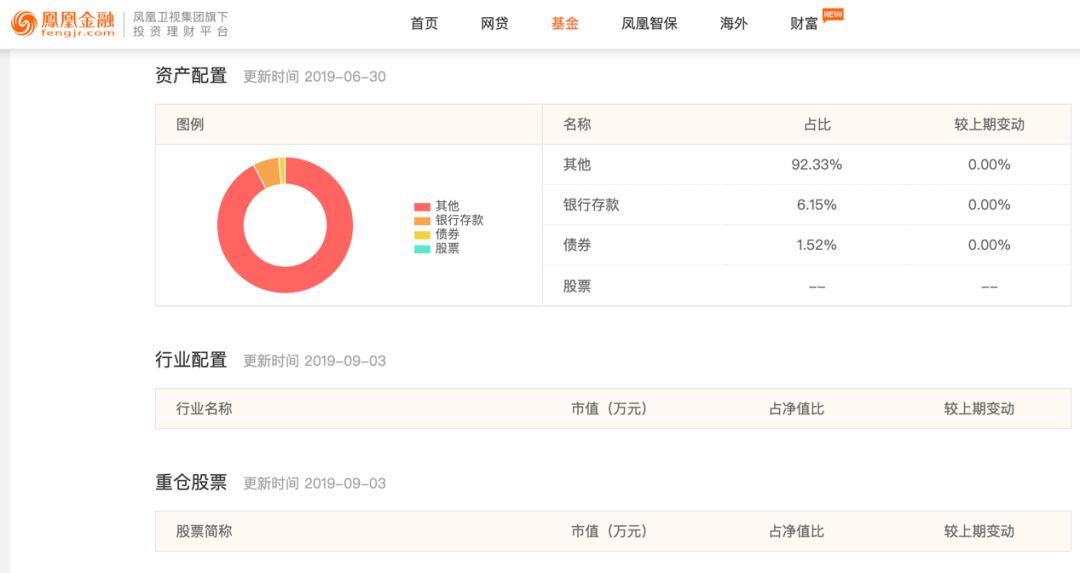Viewport: 1080px width, 573px height.
Task: Click the 占比 column header
Action: 817,125
